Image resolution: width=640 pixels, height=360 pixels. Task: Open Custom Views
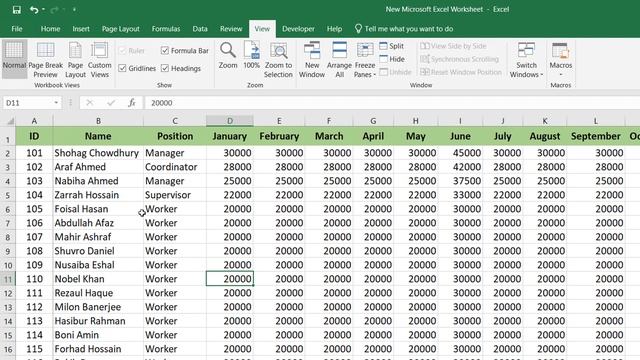[x=99, y=59]
